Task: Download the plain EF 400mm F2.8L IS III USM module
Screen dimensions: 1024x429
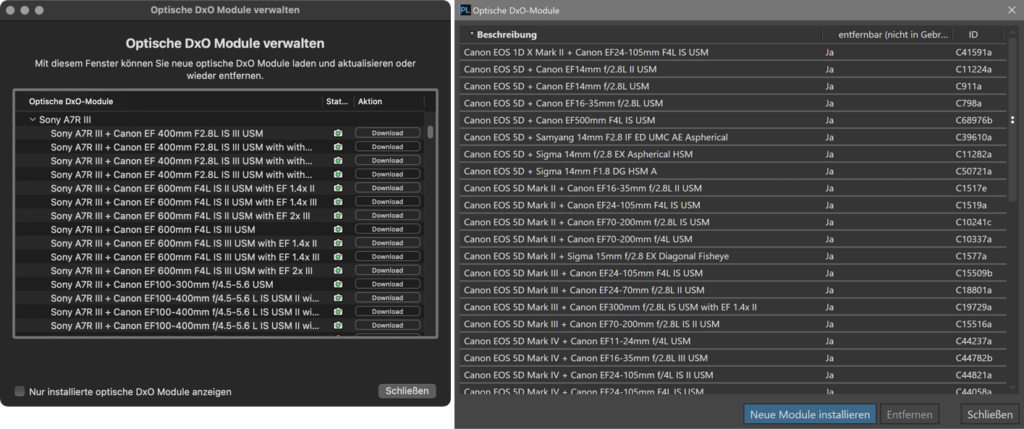Action: coord(387,133)
